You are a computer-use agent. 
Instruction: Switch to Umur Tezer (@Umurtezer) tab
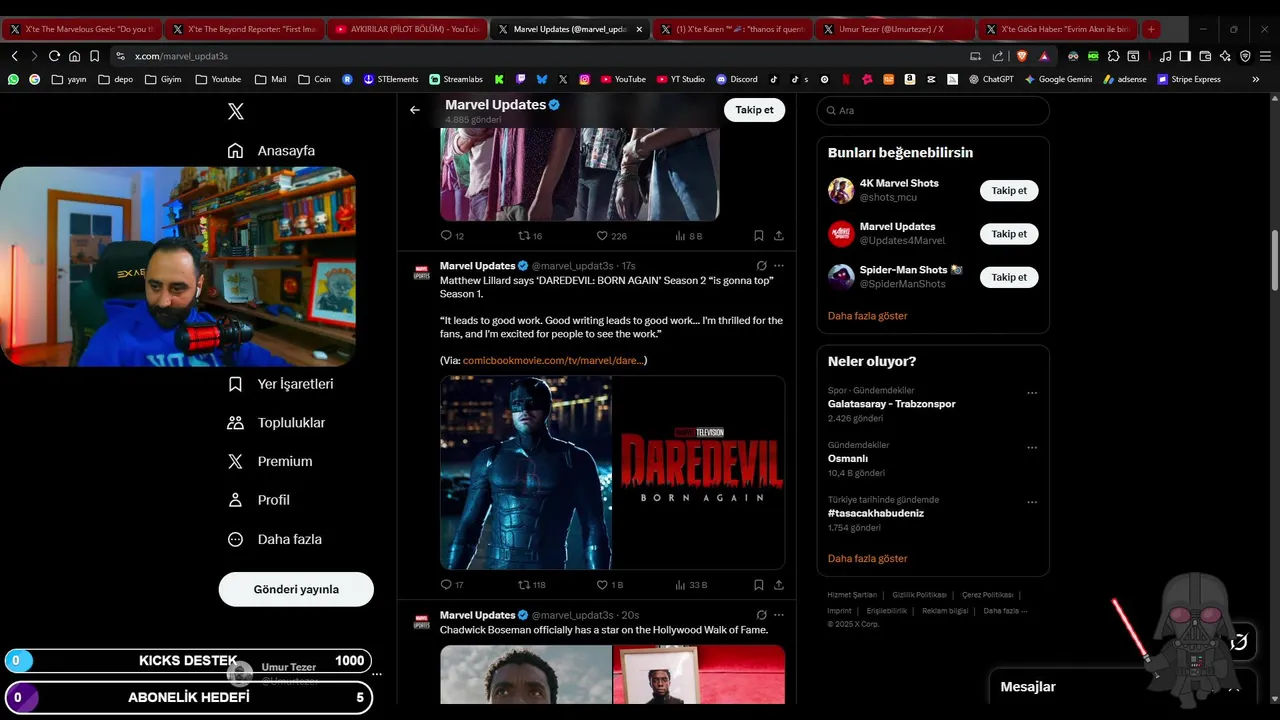893,29
